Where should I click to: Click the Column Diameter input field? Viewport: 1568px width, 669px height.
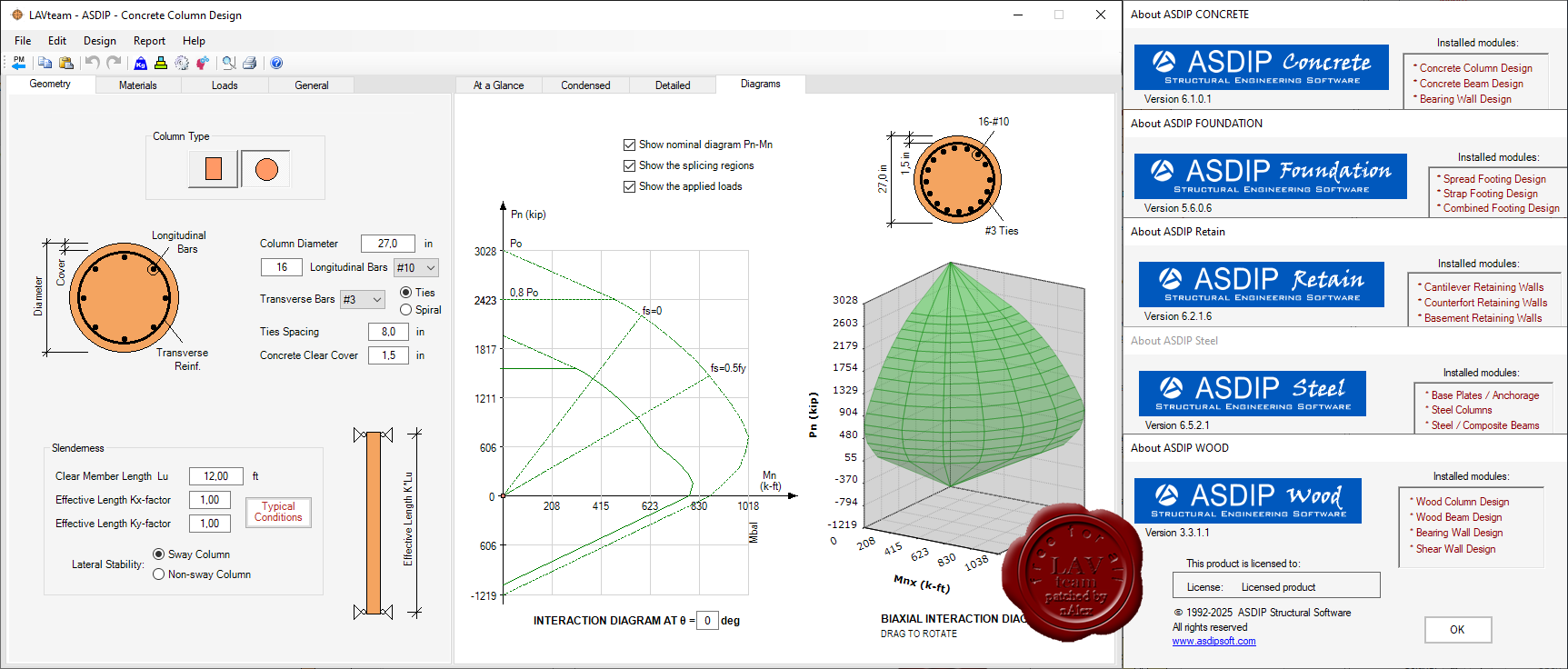[x=388, y=244]
